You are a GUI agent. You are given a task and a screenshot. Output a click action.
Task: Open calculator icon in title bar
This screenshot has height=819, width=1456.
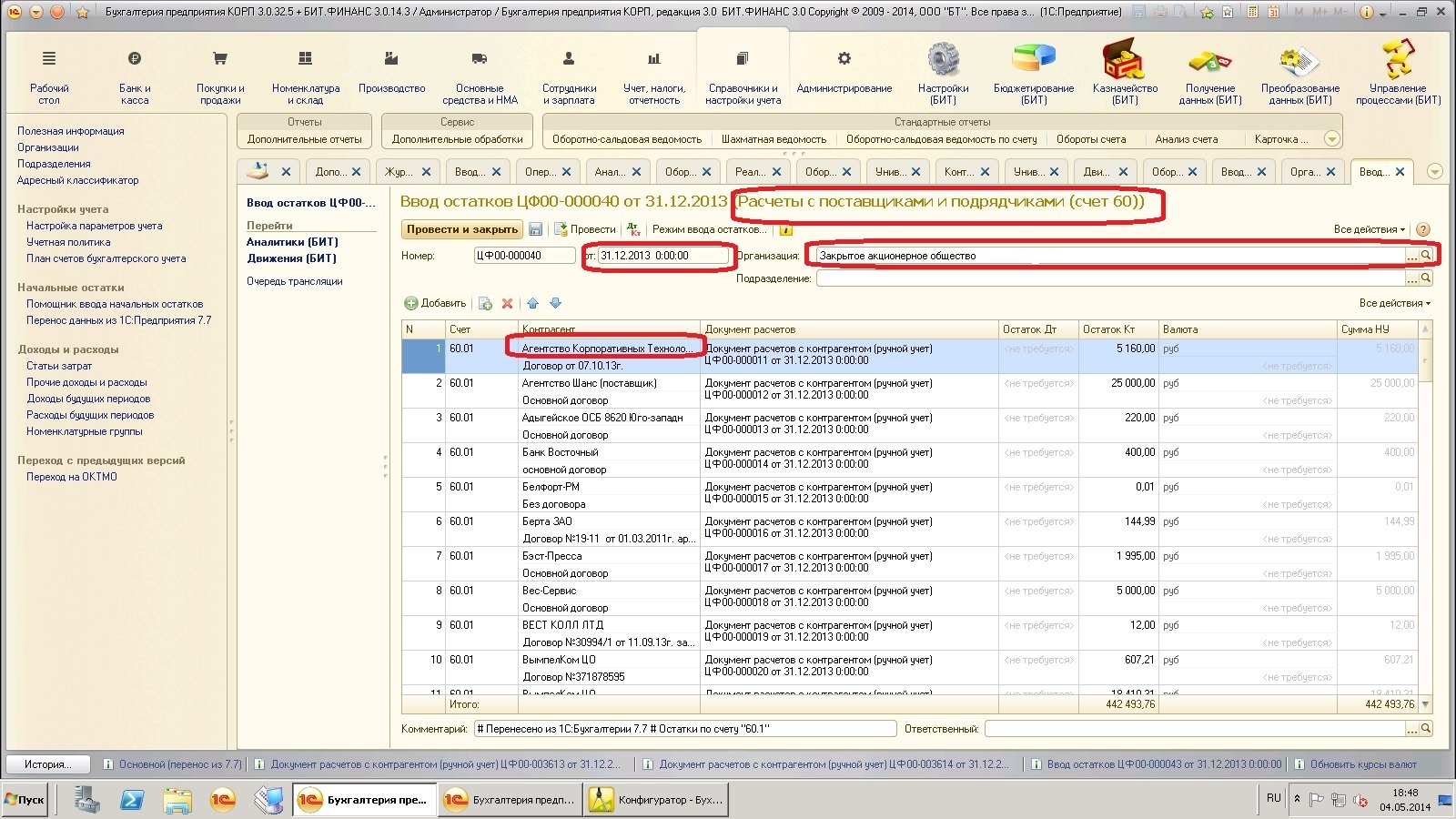(1253, 12)
